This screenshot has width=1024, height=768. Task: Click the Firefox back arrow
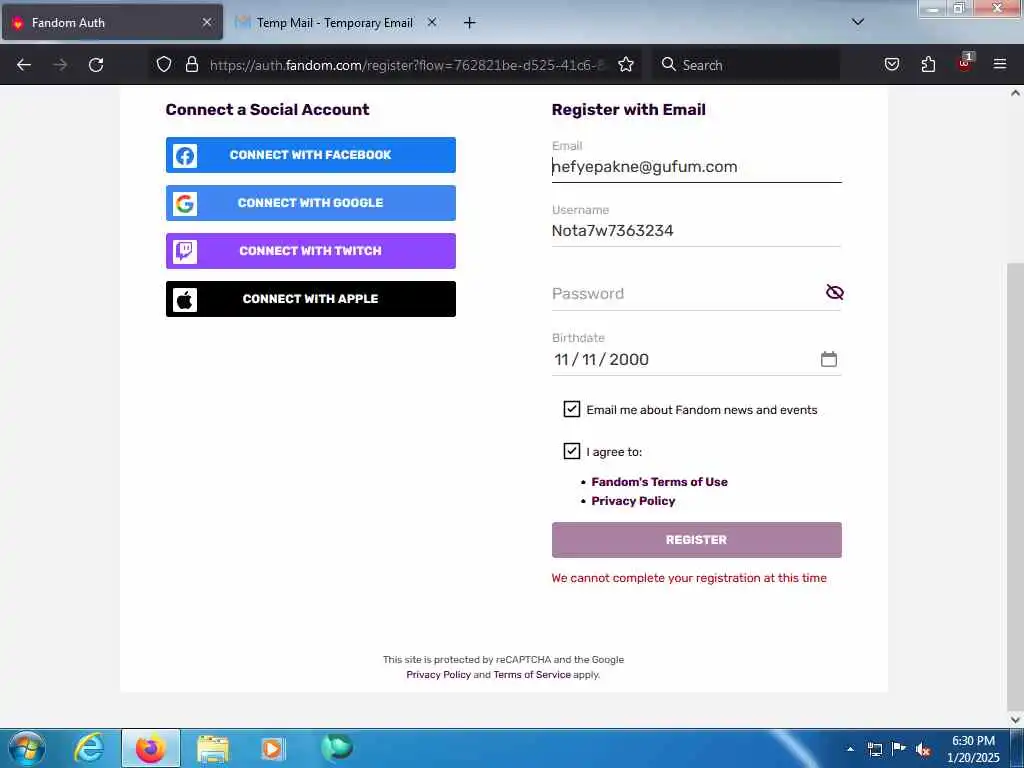coord(24,65)
